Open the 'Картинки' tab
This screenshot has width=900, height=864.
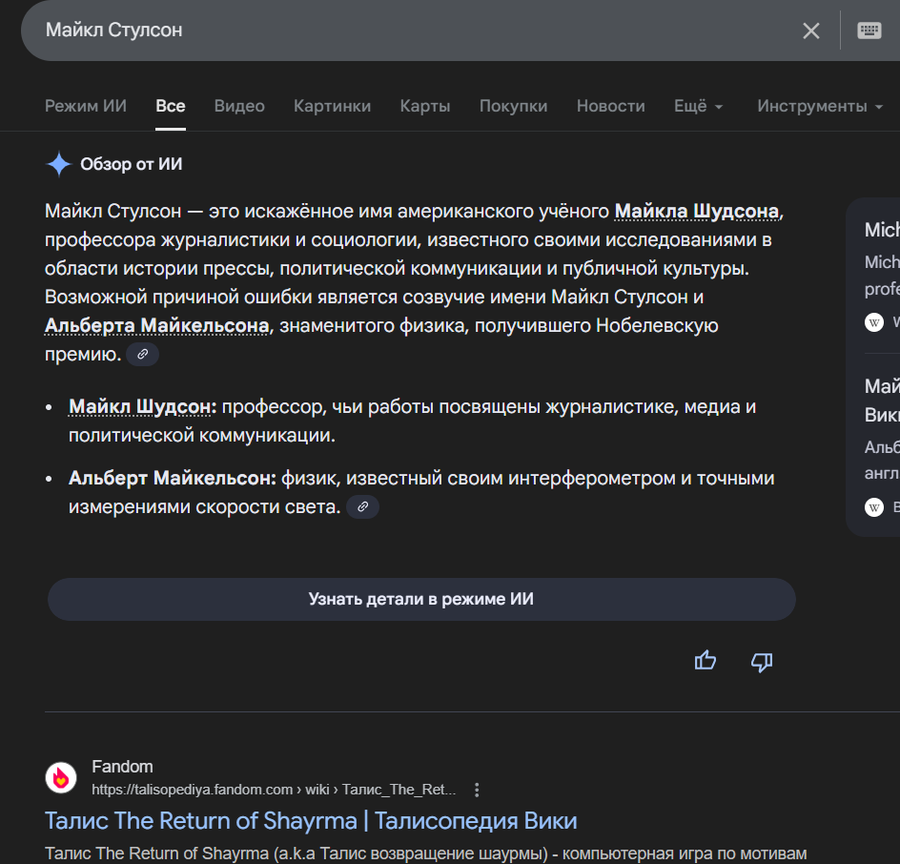click(332, 106)
